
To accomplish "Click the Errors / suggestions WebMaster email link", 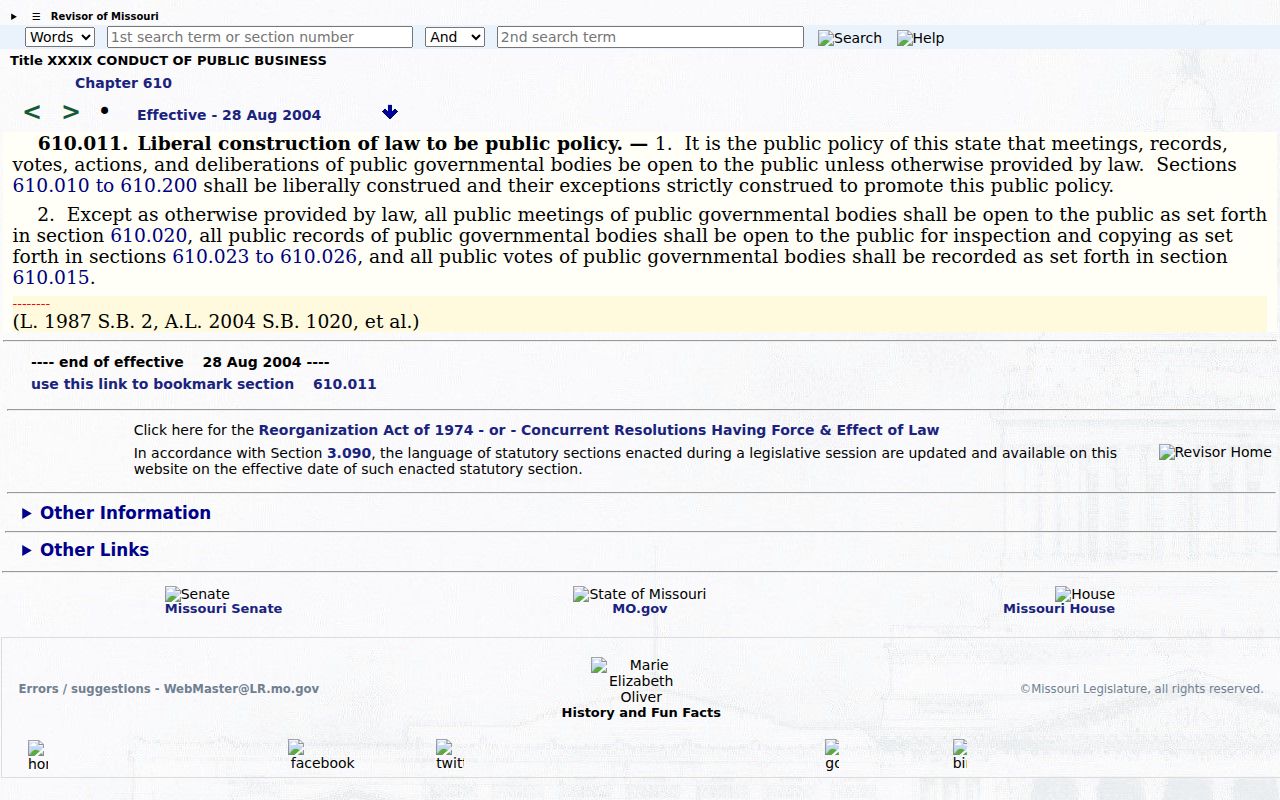I will (x=169, y=689).
